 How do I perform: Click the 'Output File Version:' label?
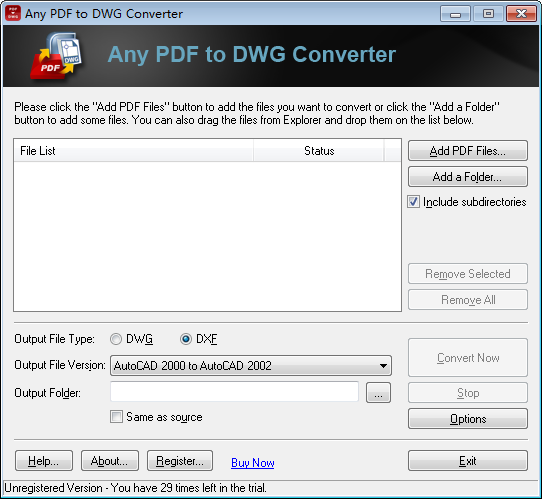coord(60,365)
